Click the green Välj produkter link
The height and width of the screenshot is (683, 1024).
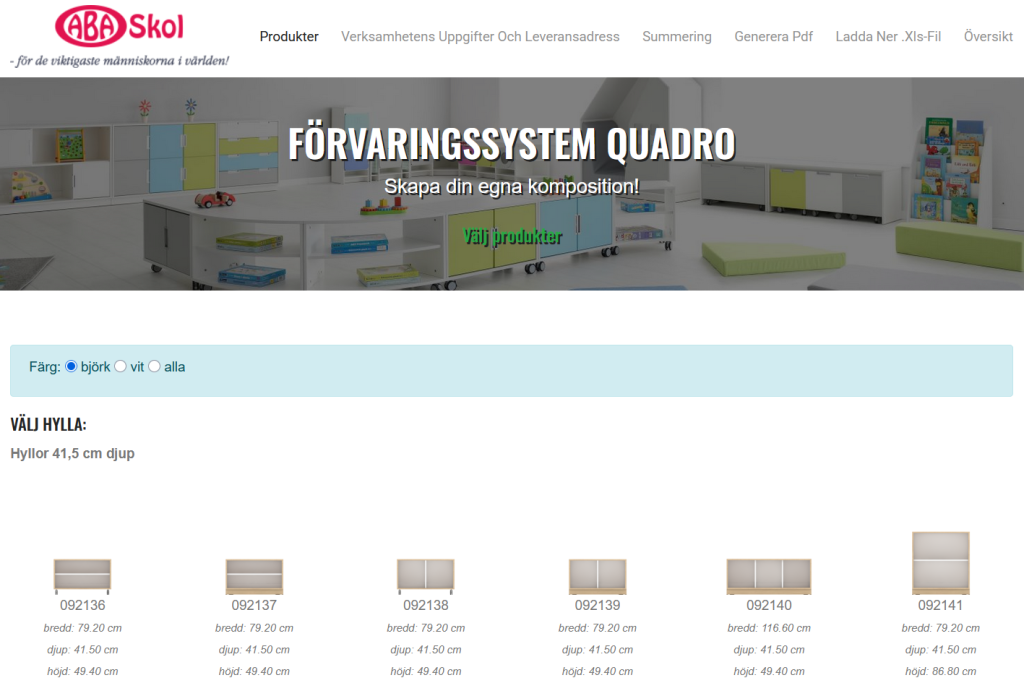click(512, 237)
